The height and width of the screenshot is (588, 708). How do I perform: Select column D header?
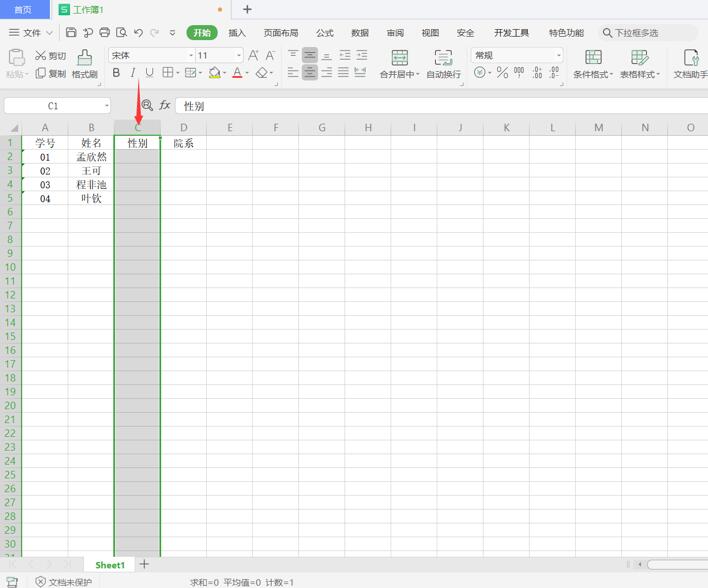(x=183, y=128)
